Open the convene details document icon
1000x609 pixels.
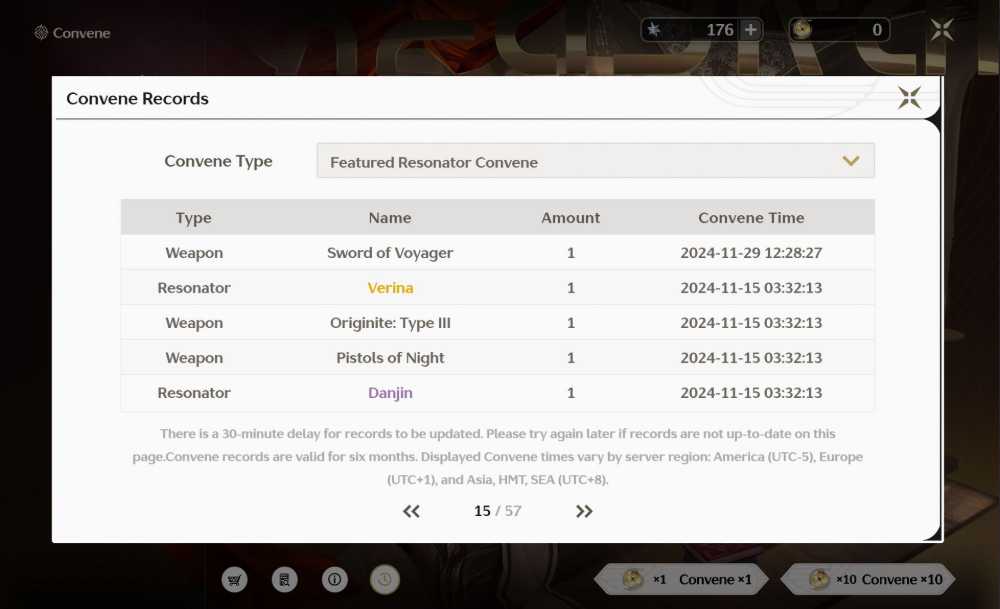(284, 580)
